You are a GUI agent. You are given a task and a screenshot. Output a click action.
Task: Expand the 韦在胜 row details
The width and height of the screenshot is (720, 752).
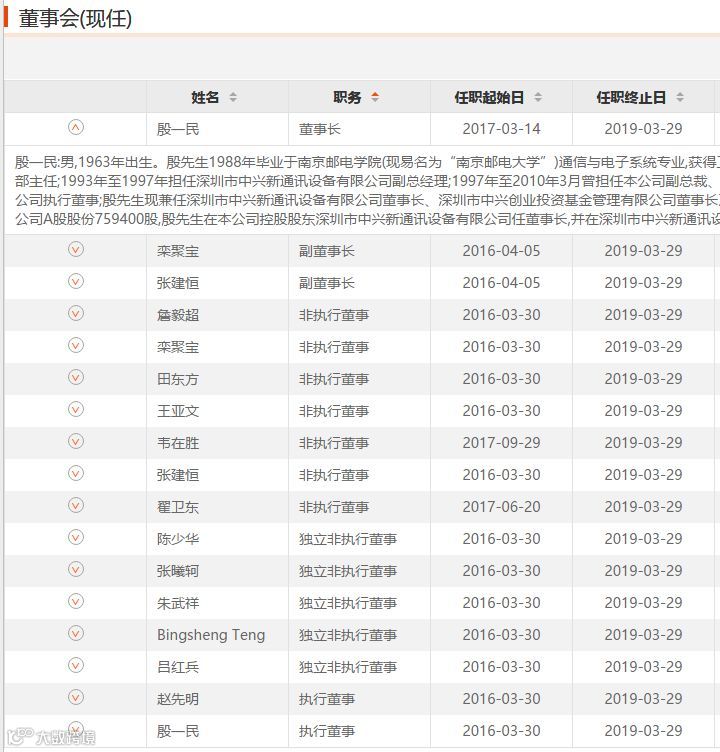[x=75, y=441]
